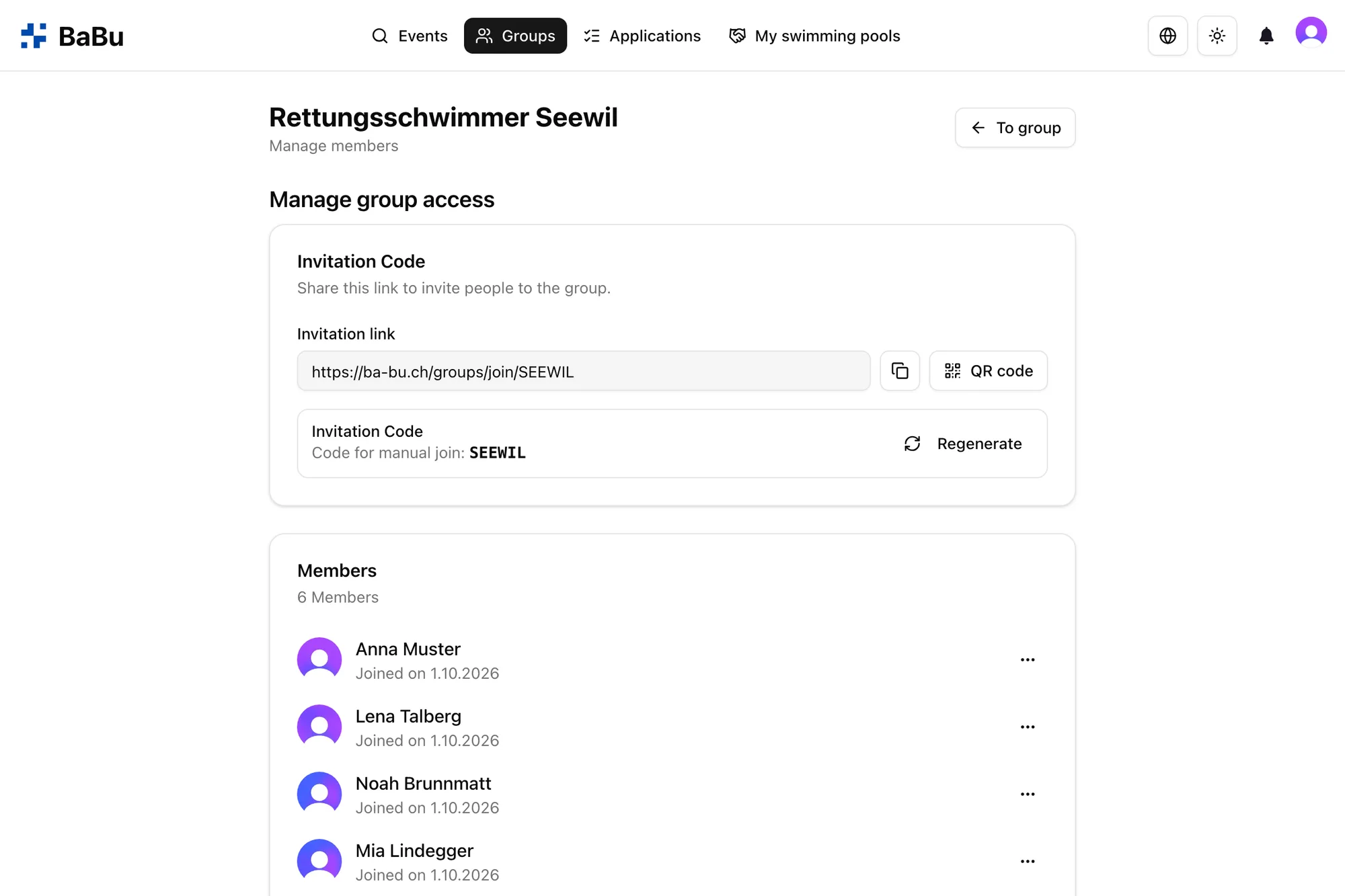The width and height of the screenshot is (1345, 896).
Task: Select the Groups nav item
Action: (x=515, y=36)
